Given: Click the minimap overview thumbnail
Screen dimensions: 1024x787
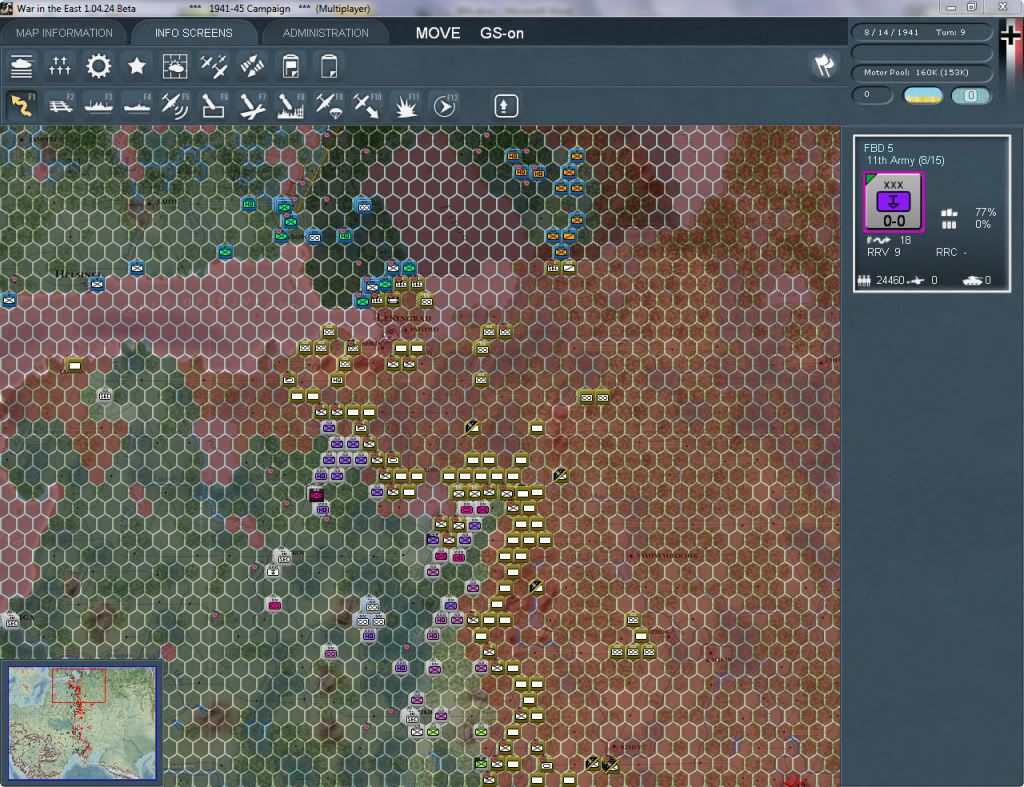Looking at the screenshot, I should (x=82, y=722).
